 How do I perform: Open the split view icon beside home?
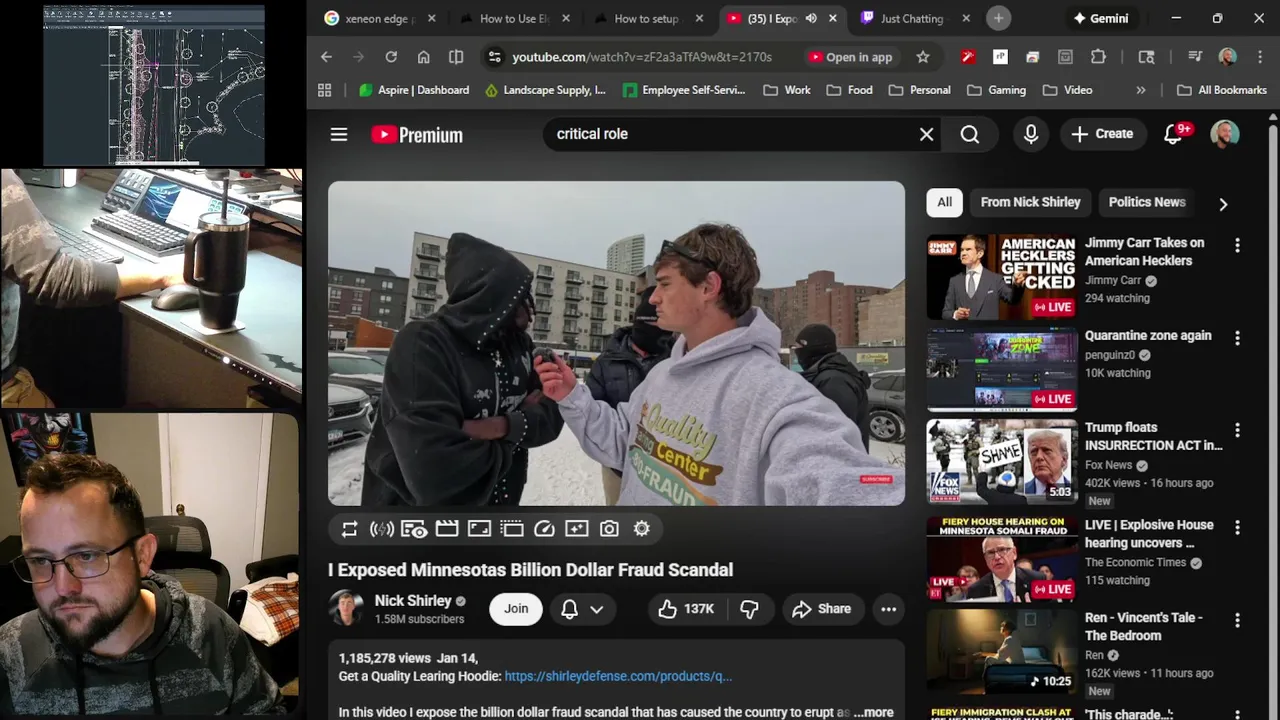click(x=456, y=57)
